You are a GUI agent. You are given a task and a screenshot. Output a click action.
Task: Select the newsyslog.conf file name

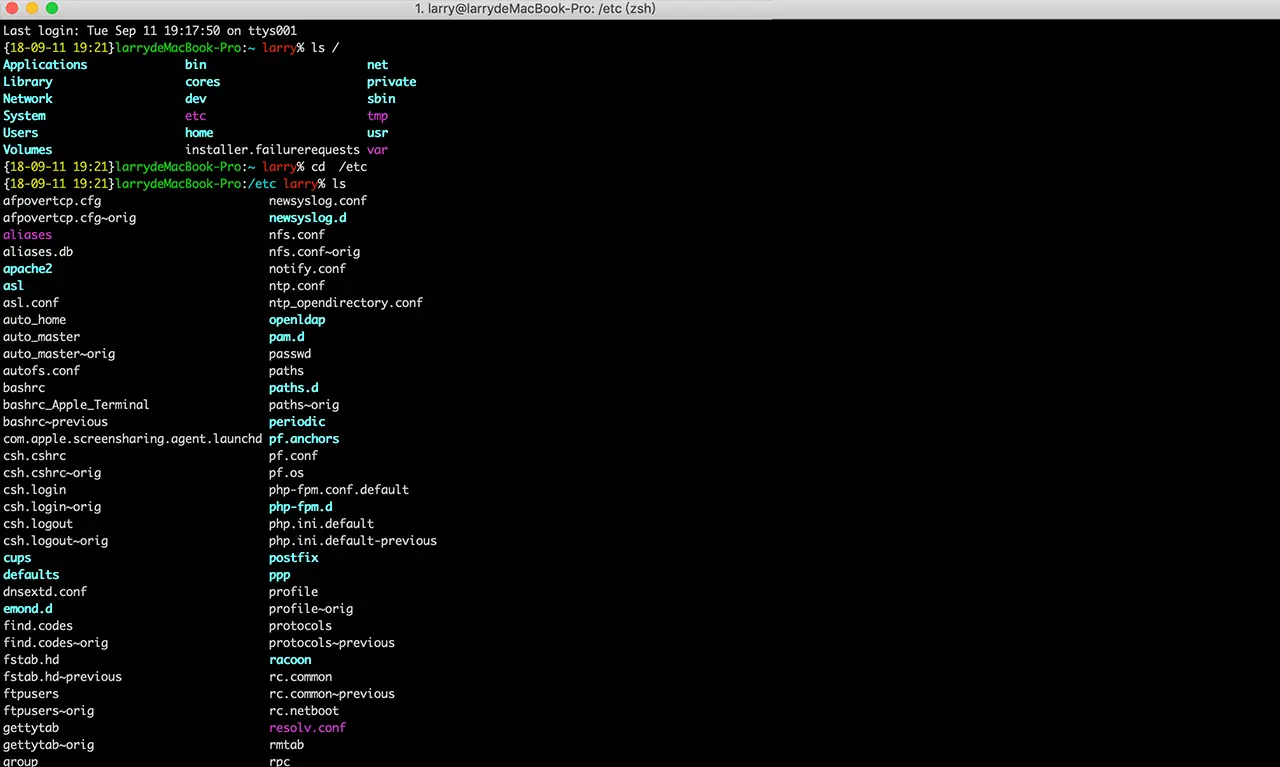[x=317, y=200]
